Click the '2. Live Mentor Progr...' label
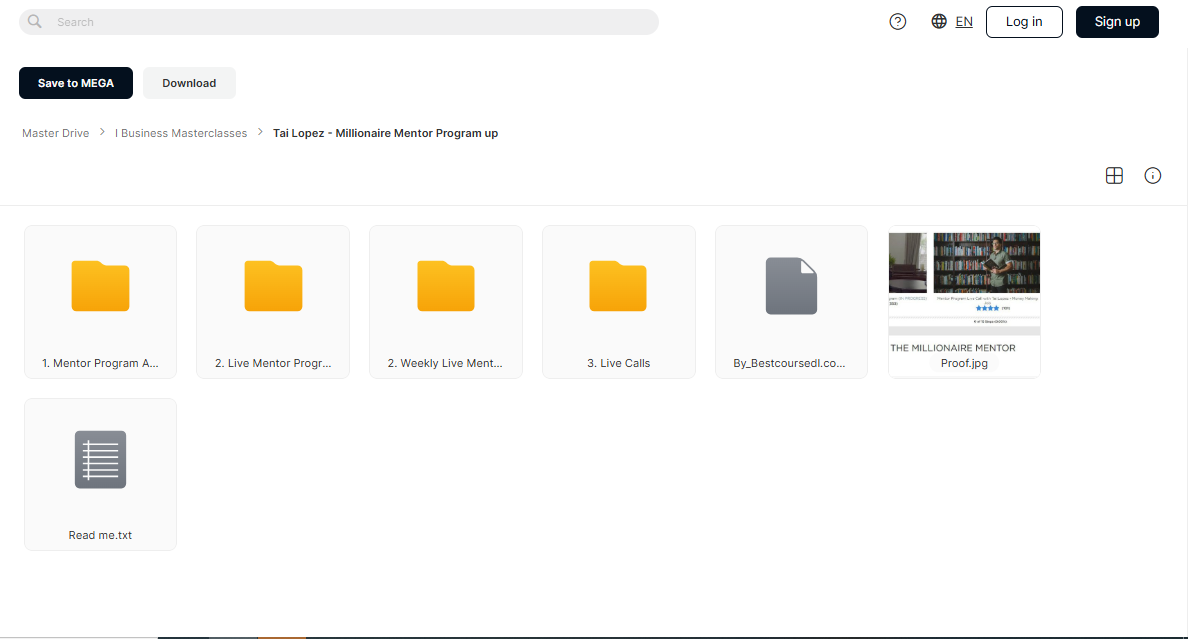 (x=273, y=363)
